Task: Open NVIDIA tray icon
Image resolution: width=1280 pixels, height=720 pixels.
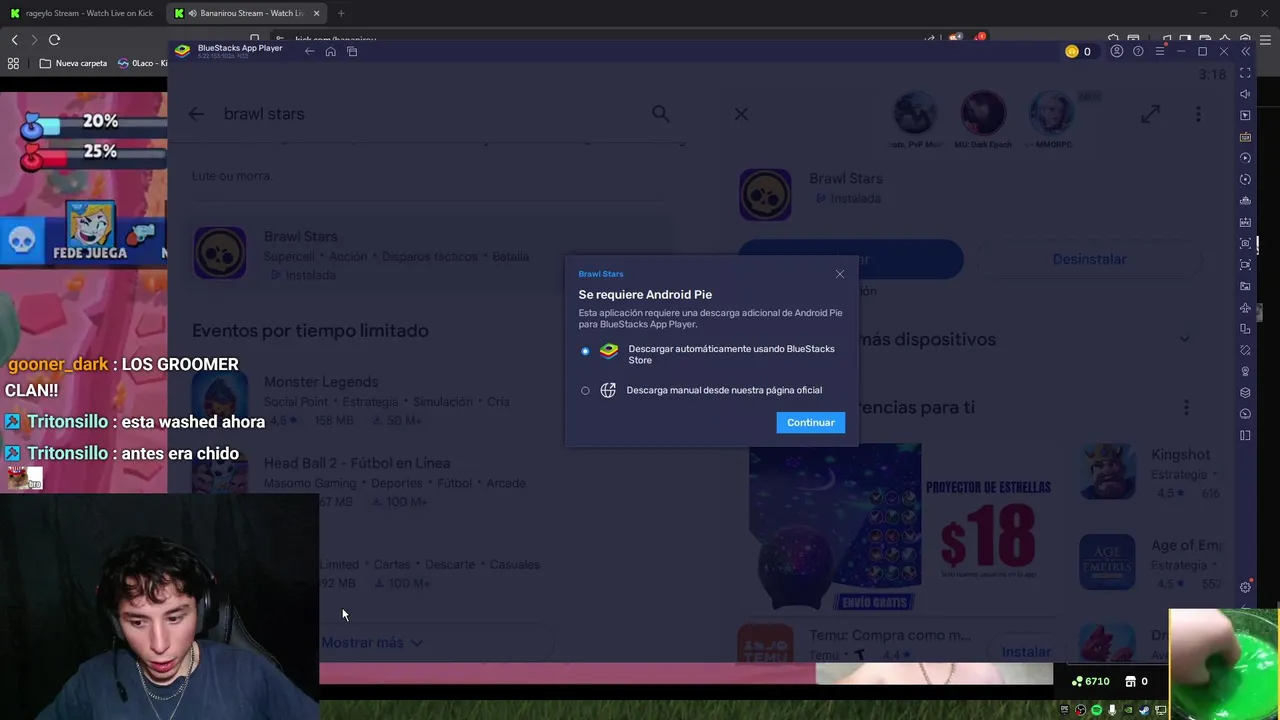Action: [x=1129, y=710]
